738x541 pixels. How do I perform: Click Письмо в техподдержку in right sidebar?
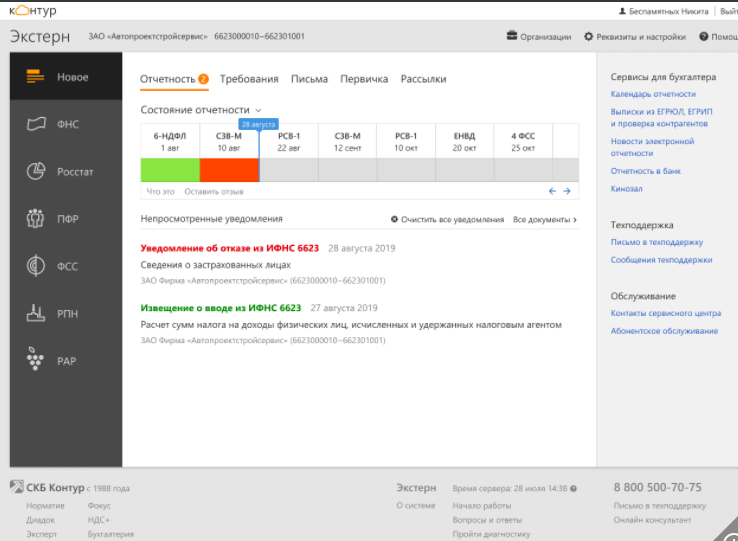(657, 242)
